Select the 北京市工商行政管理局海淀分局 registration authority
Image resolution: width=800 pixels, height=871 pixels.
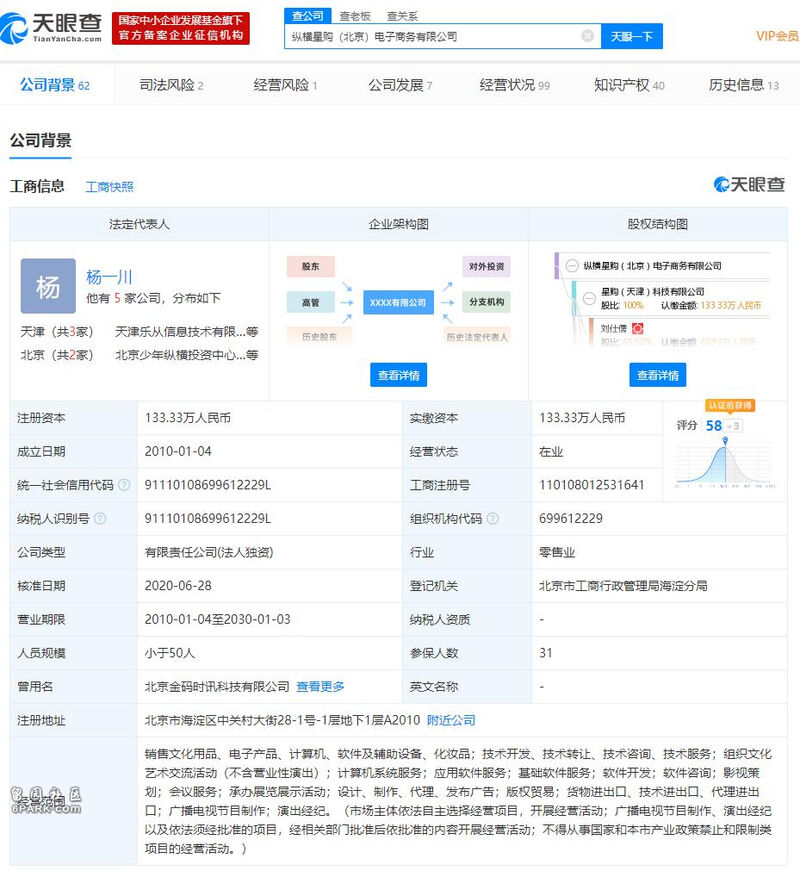pyautogui.click(x=623, y=585)
